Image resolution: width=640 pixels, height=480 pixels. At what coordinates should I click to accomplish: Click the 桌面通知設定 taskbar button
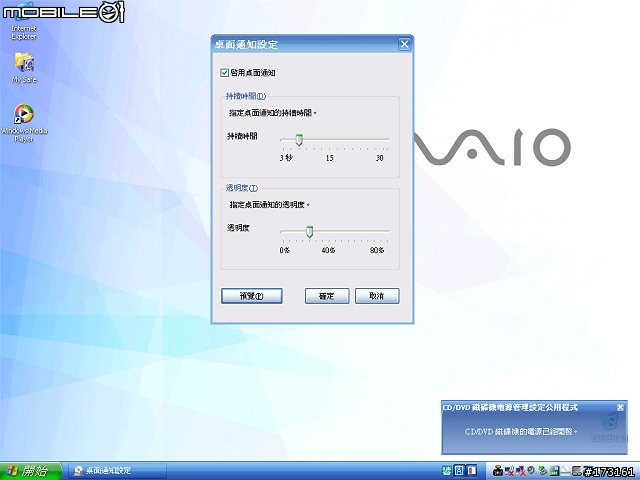116,471
